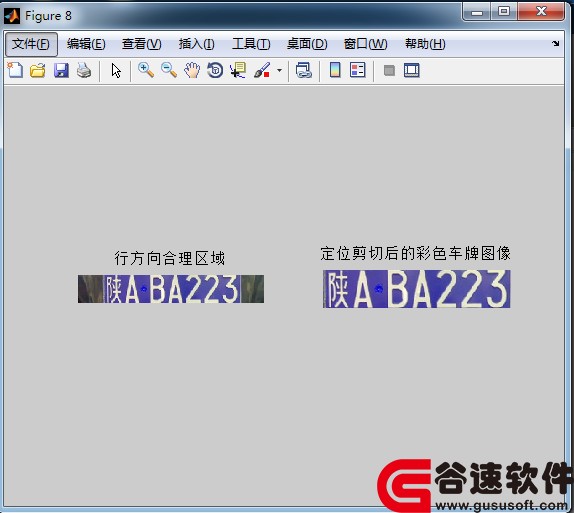Click the Link Plot icon
This screenshot has height=513, width=574.
coord(304,70)
